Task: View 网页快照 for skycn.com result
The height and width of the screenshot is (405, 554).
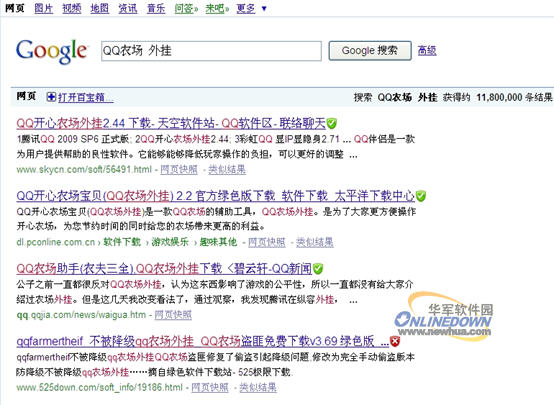Action: pos(179,170)
